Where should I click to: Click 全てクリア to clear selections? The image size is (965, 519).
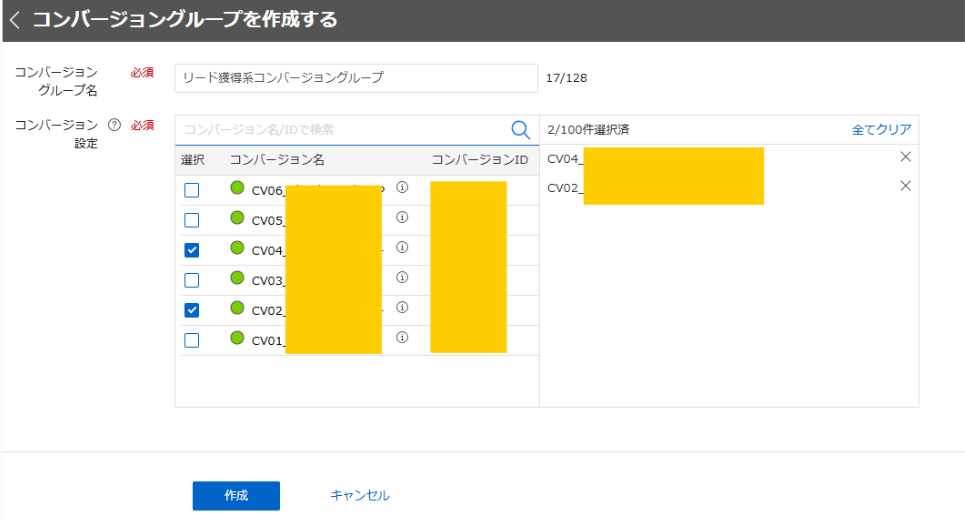coord(881,130)
